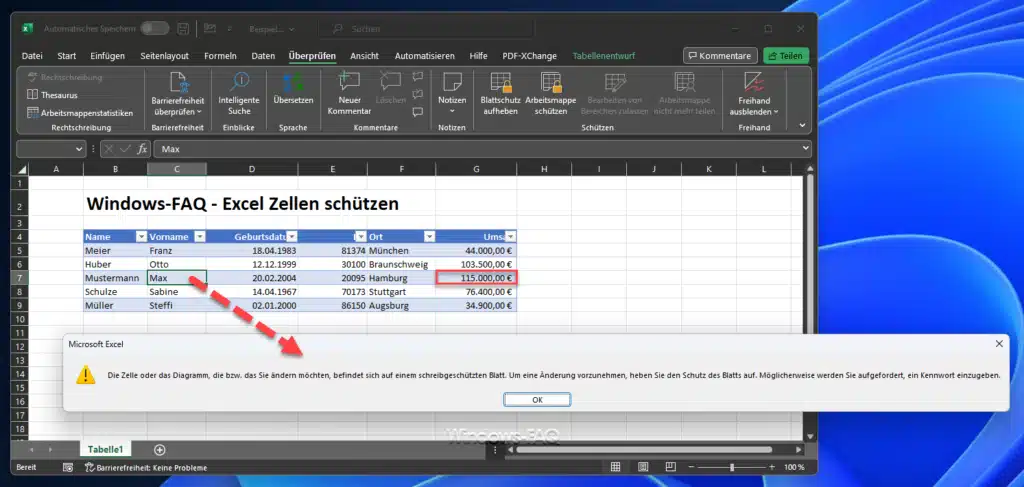Open the Thesaurus tool
Image resolution: width=1024 pixels, height=487 pixels.
coord(52,95)
